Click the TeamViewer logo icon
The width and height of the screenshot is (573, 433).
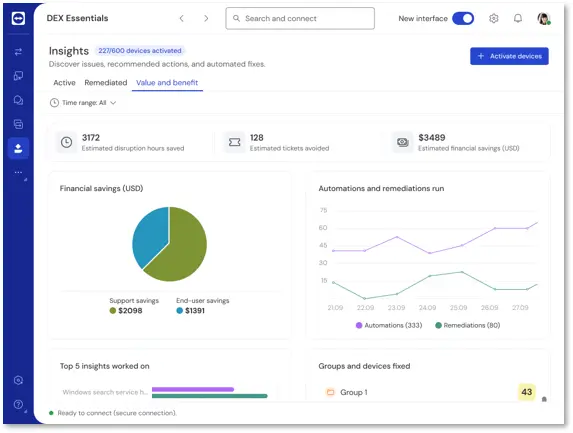click(18, 18)
